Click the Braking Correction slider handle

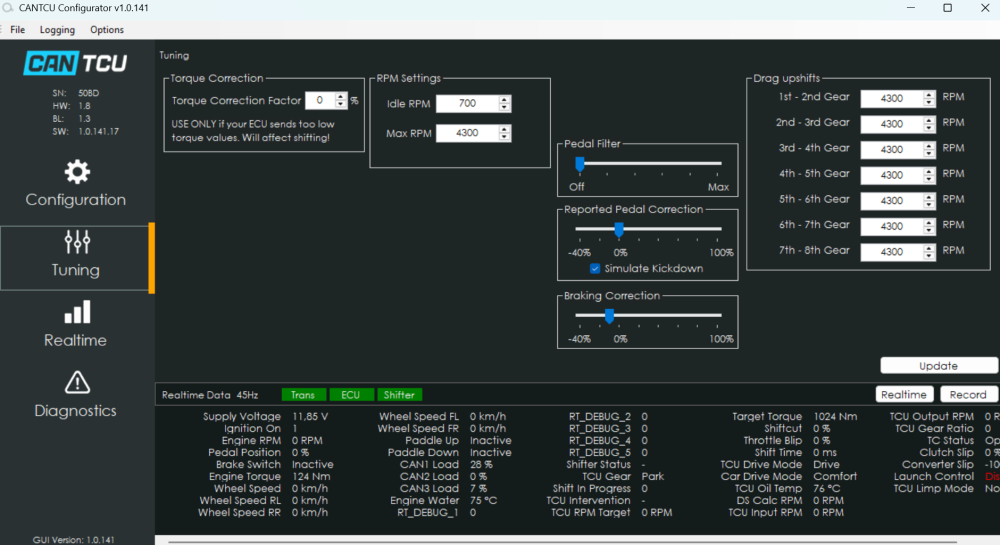point(609,315)
